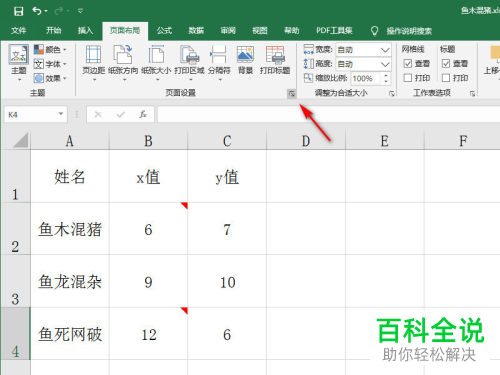Click the formula bar input area
The height and width of the screenshot is (375, 500).
(329, 115)
